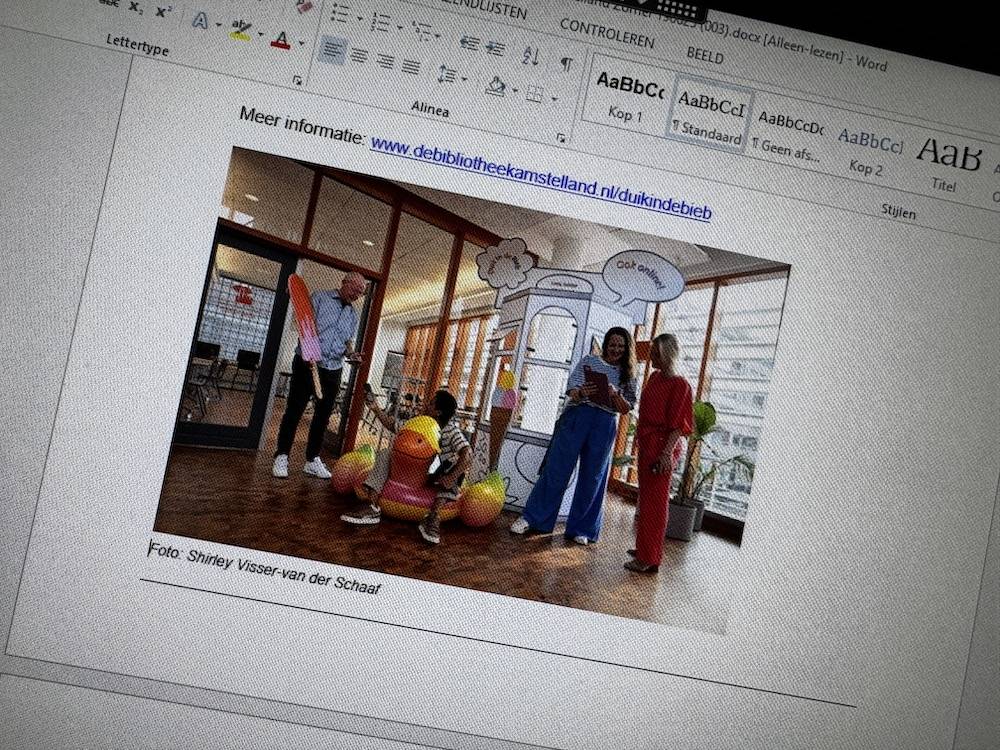Sort text A to Z
This screenshot has height=750, width=1000.
pyautogui.click(x=531, y=55)
